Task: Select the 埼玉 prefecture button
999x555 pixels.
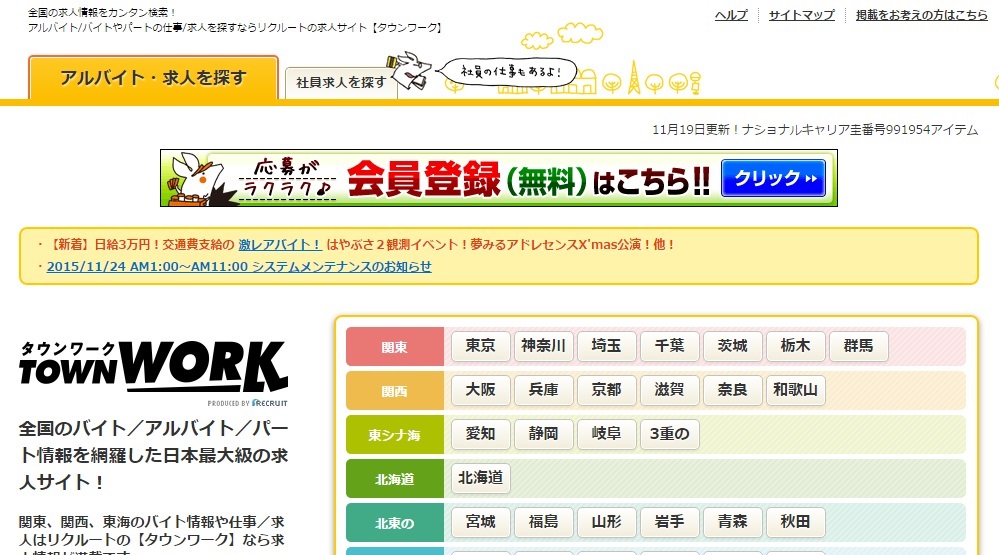Action: pyautogui.click(x=607, y=346)
